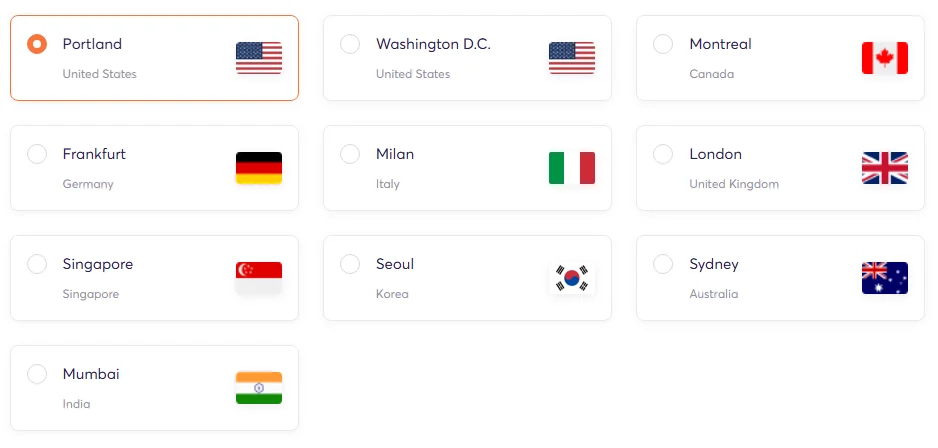Click the Singapore flag icon
Image resolution: width=938 pixels, height=448 pixels.
(x=258, y=278)
